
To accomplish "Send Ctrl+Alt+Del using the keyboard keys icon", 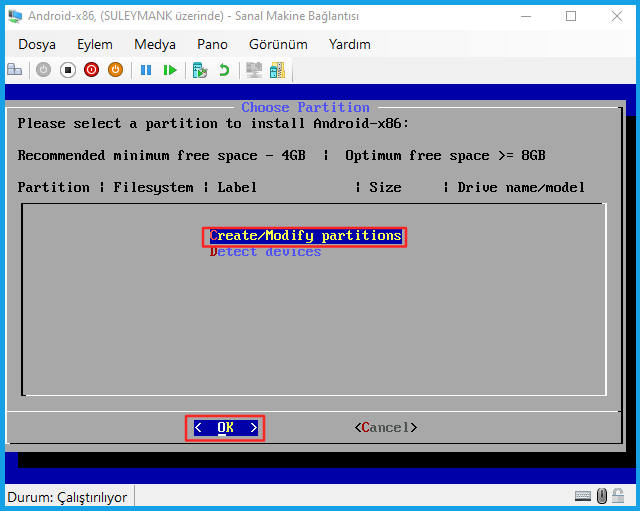I will point(15,70).
